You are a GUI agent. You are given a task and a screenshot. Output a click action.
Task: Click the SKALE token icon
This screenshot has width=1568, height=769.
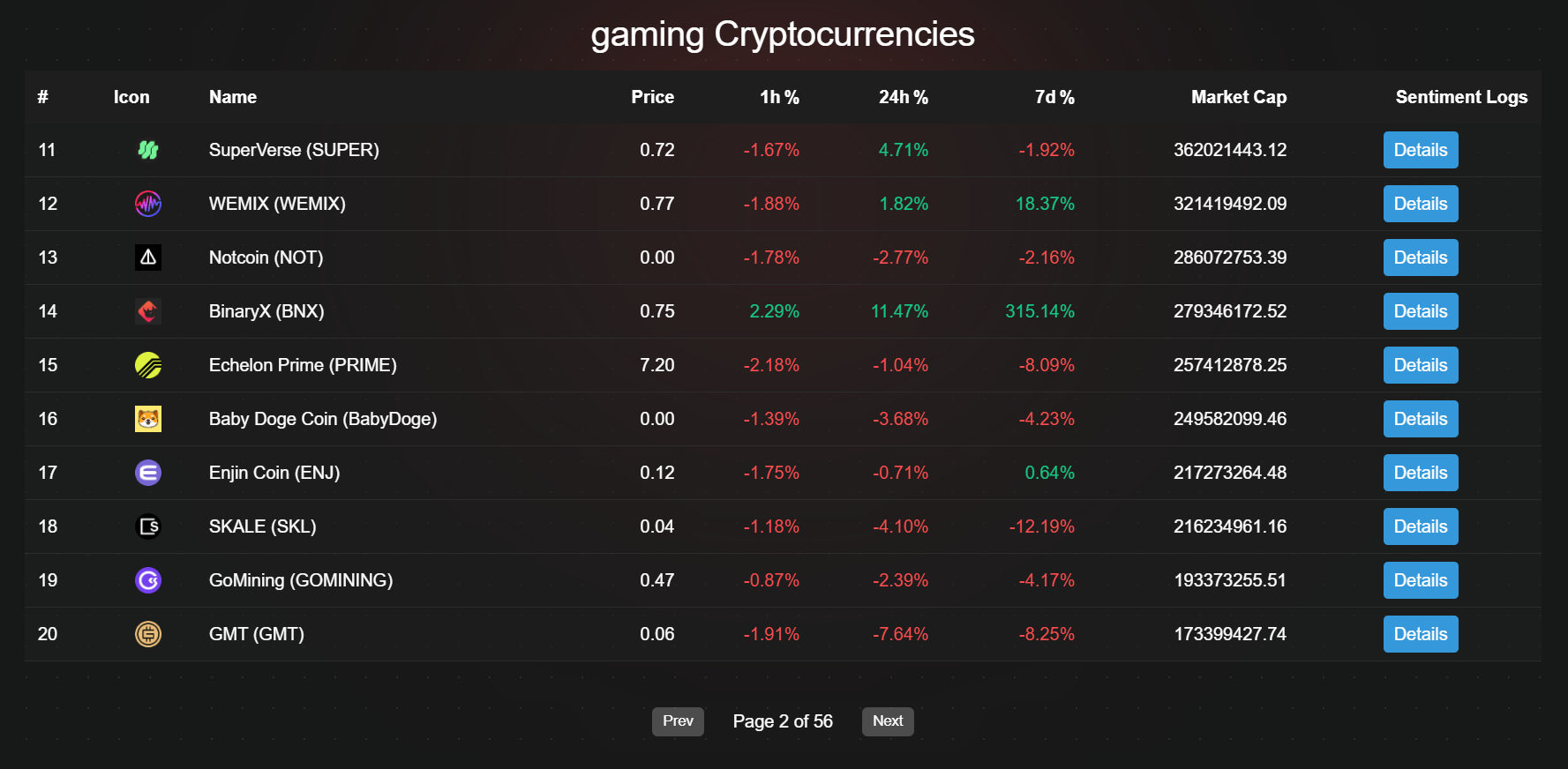(x=148, y=526)
